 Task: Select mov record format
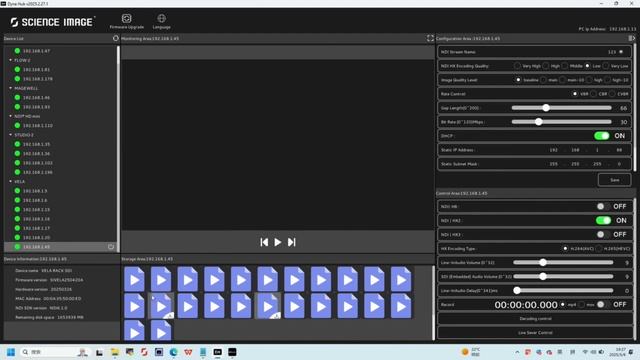pos(582,304)
